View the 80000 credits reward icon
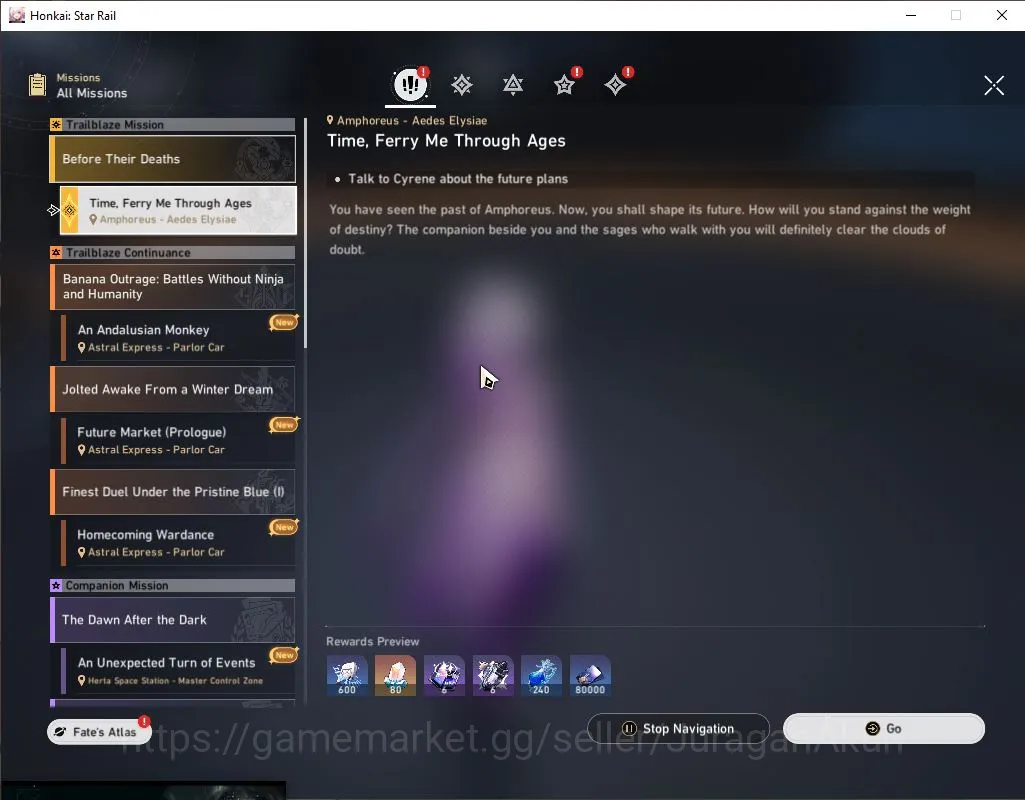Screen dimensions: 1025x800 click(590, 676)
